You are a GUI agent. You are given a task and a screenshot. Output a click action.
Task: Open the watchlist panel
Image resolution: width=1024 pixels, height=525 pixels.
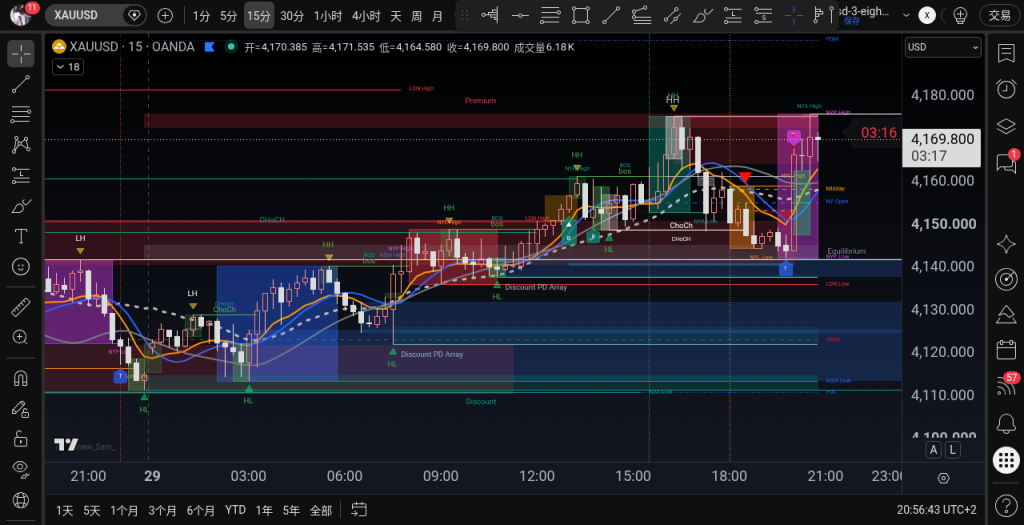click(1006, 54)
